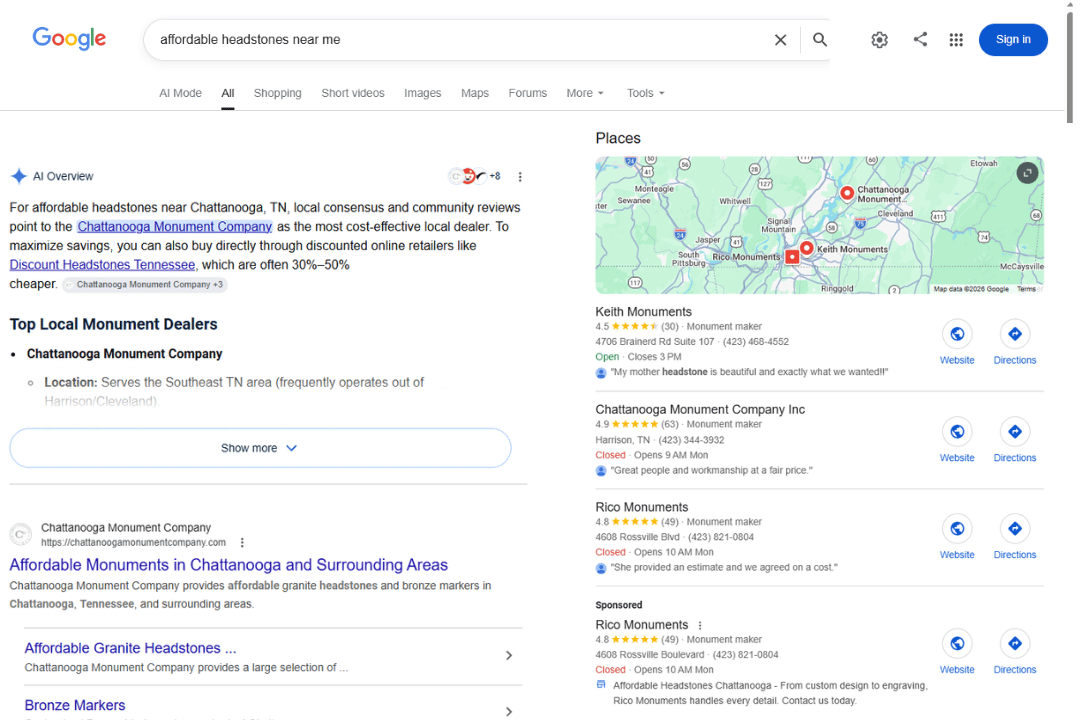Click the Sign in button
1080x720 pixels.
pos(1013,39)
